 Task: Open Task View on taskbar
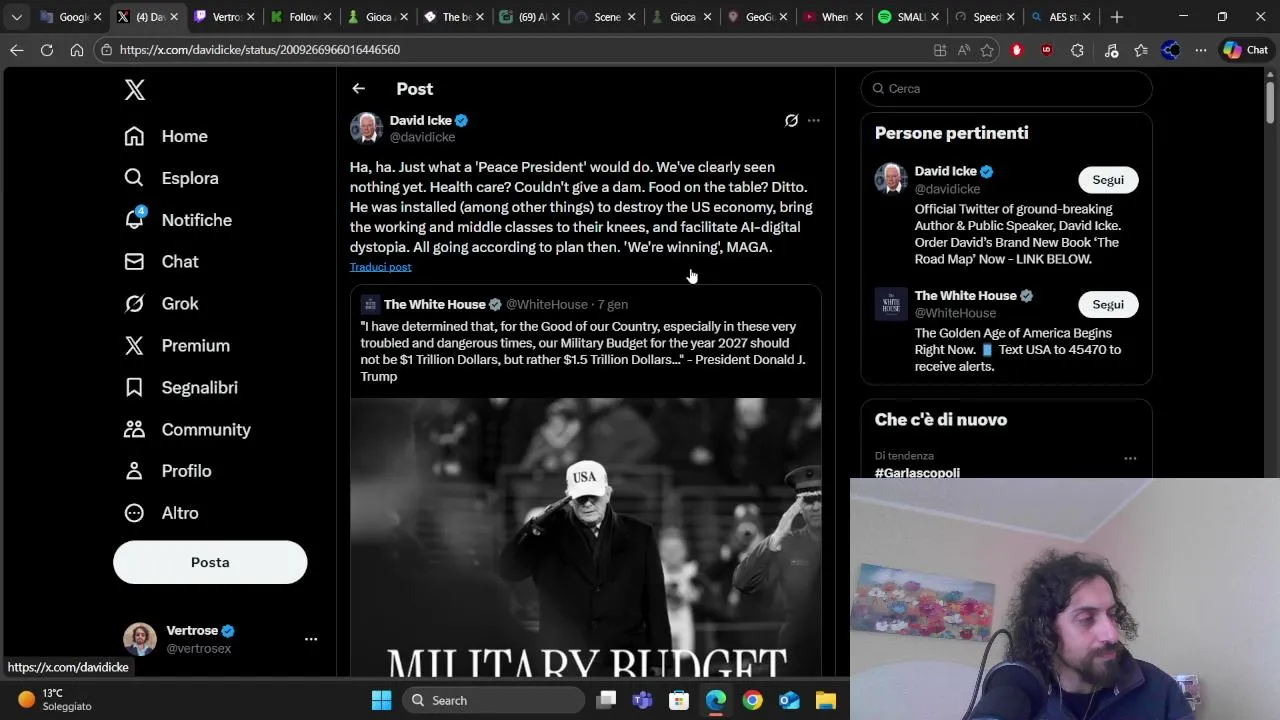tap(606, 700)
